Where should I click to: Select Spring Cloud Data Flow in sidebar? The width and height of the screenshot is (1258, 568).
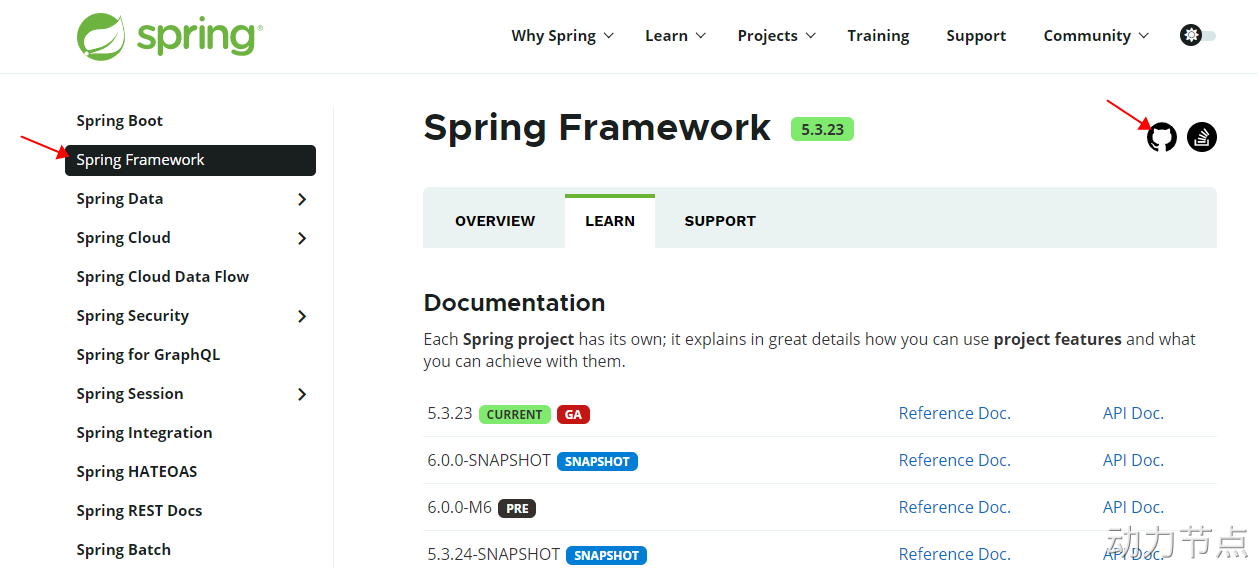tap(162, 277)
